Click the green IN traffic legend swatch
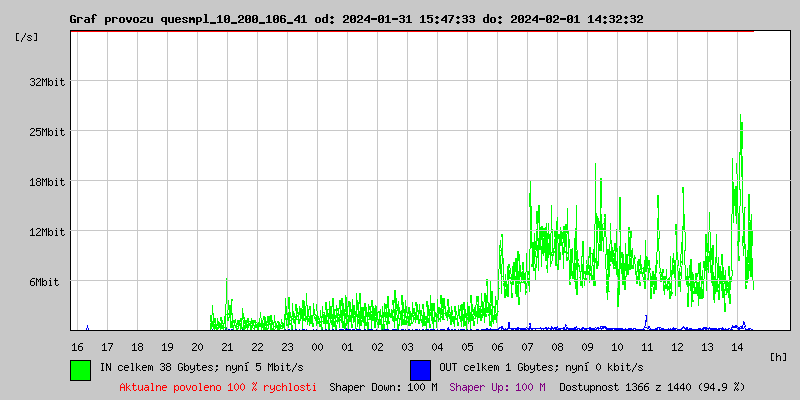This screenshot has width=800, height=400. 81,369
